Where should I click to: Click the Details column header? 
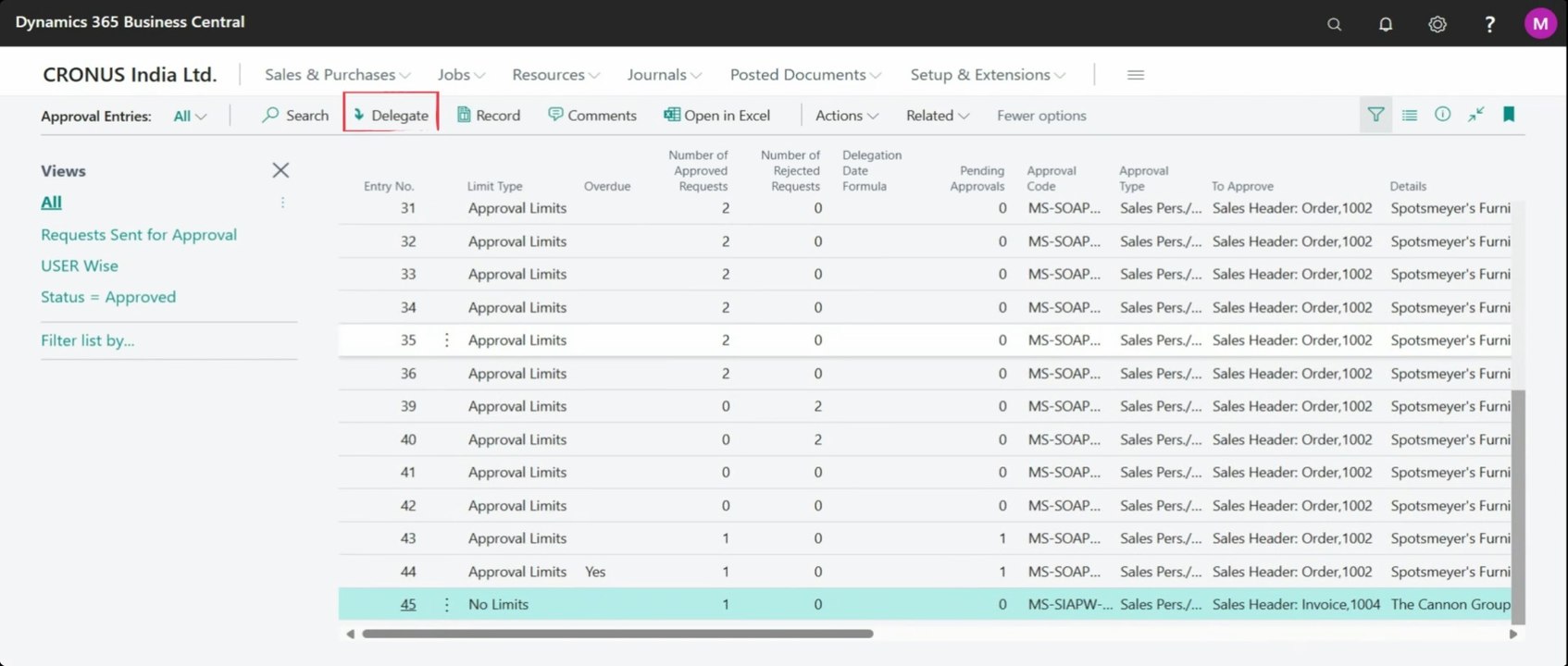(1408, 186)
